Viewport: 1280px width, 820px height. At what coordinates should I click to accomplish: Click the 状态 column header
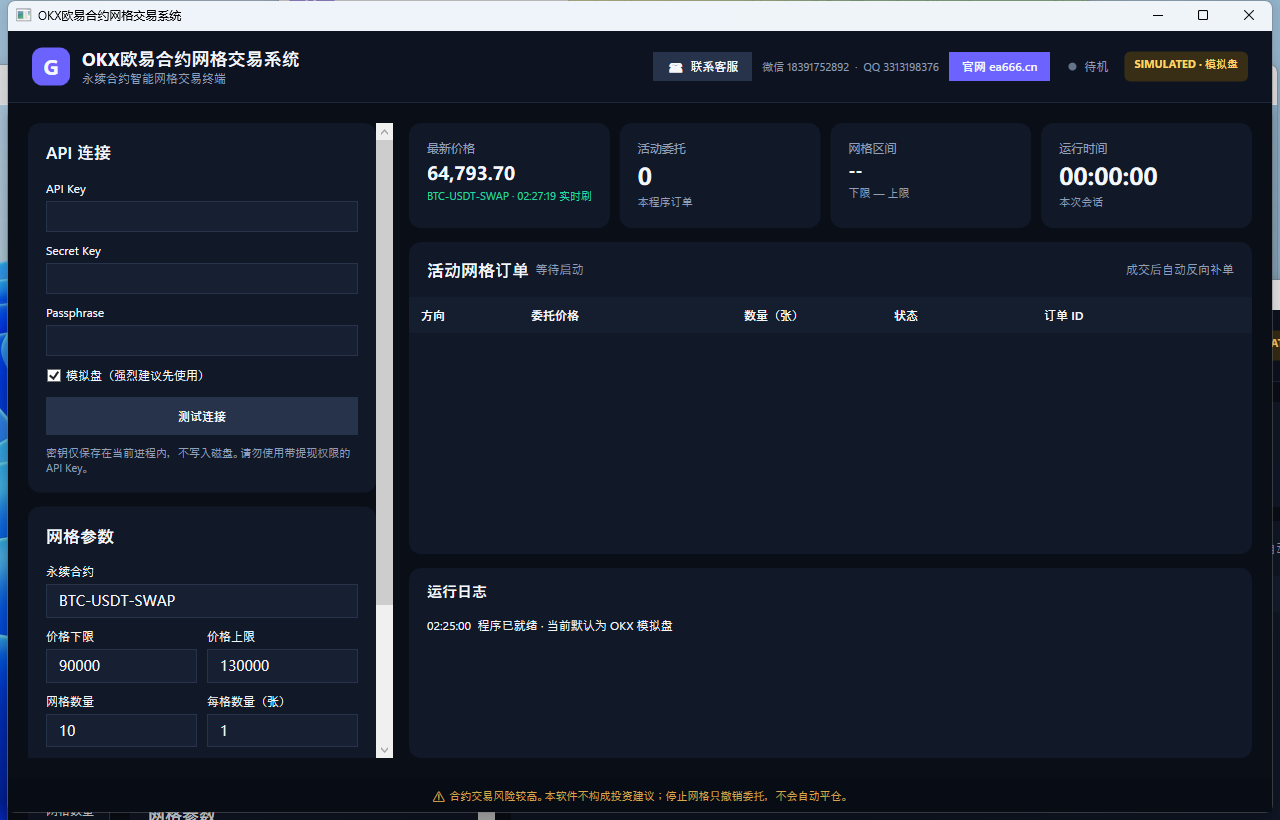[906, 316]
